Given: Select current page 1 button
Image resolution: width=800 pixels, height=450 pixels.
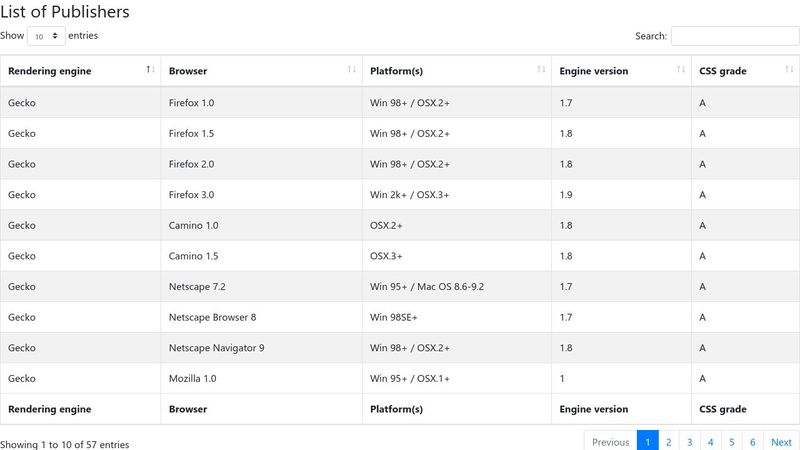Looking at the screenshot, I should (x=647, y=442).
